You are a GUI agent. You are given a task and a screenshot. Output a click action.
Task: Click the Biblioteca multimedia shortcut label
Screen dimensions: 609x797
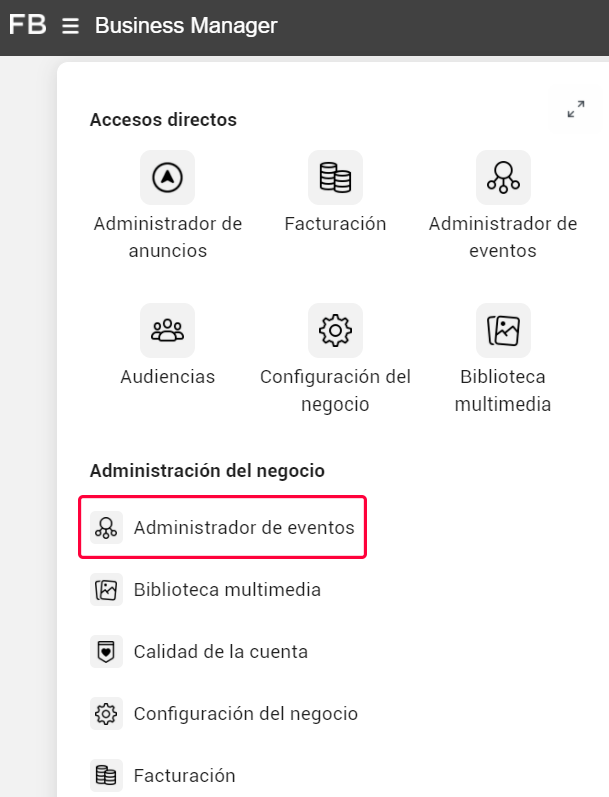click(503, 390)
